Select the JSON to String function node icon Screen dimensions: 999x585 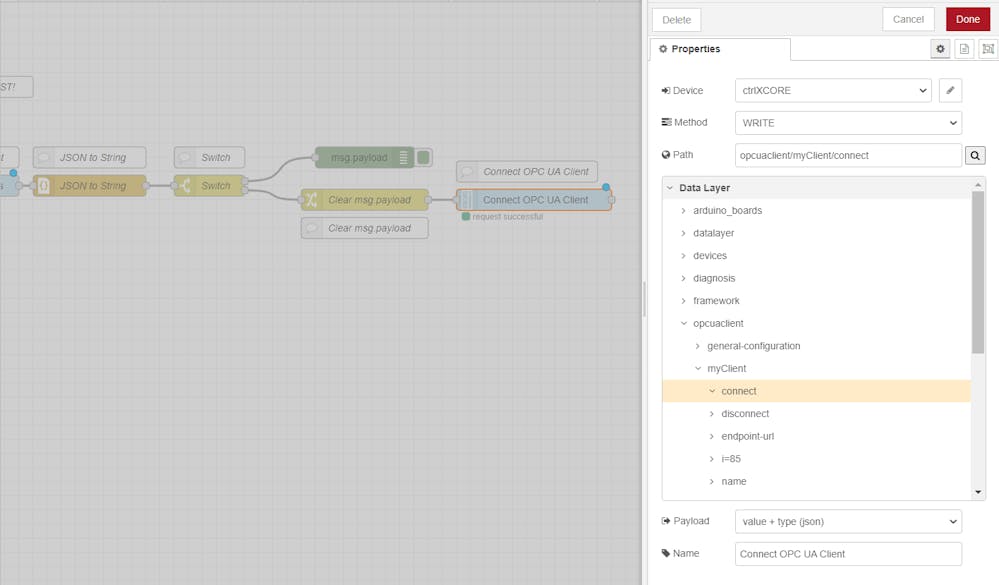tap(43, 185)
